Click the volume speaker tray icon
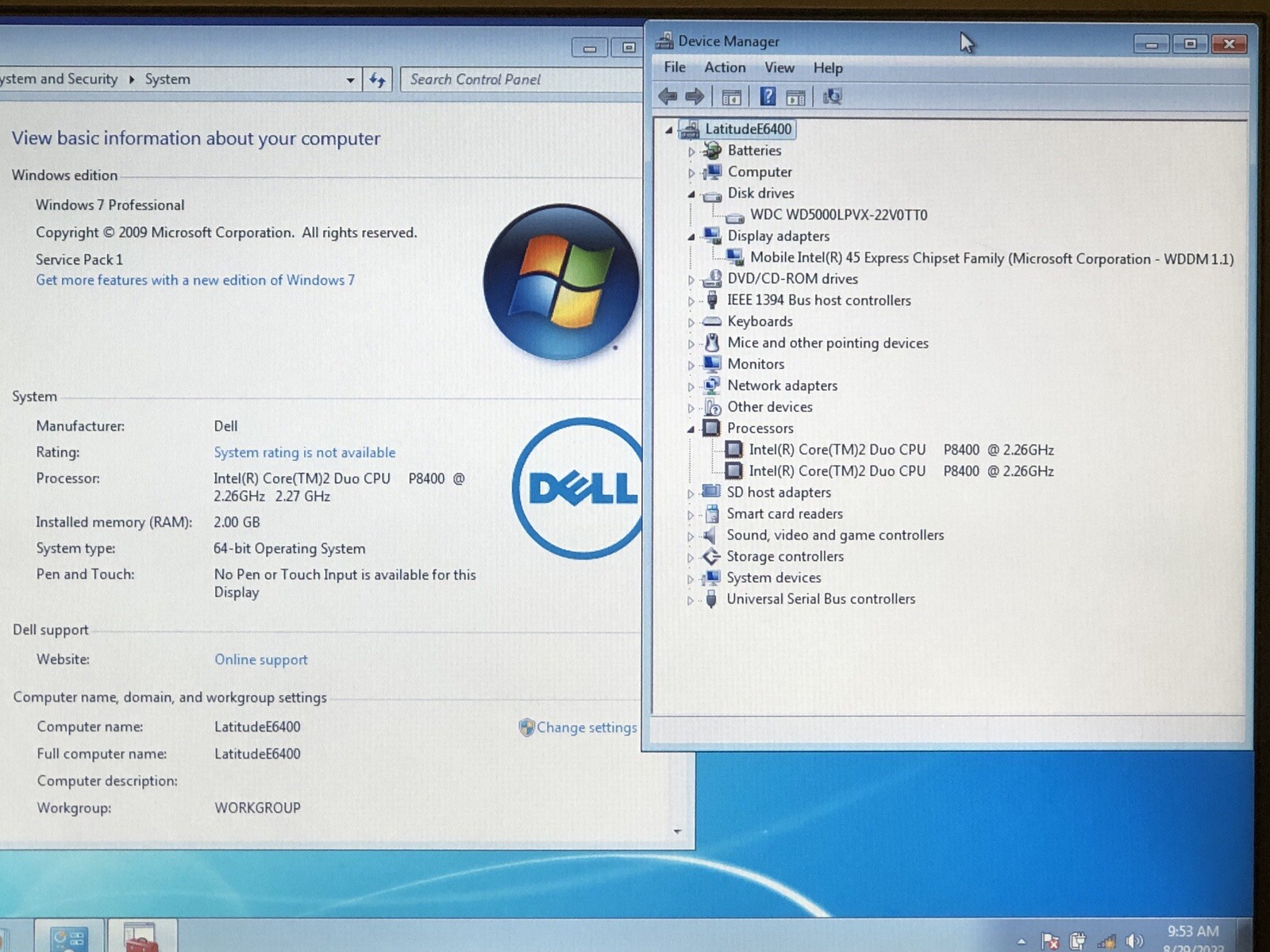This screenshot has width=1270, height=952. [1134, 941]
